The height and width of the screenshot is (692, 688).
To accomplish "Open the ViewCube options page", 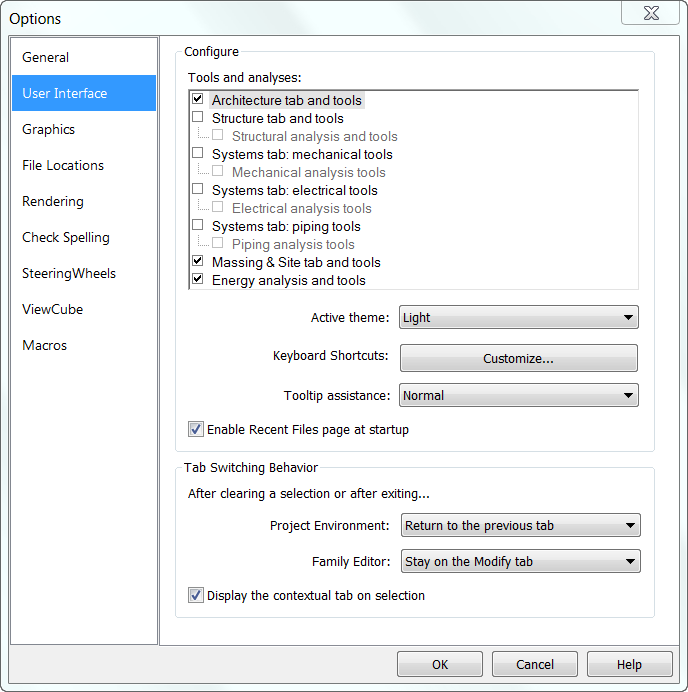I will tap(84, 309).
